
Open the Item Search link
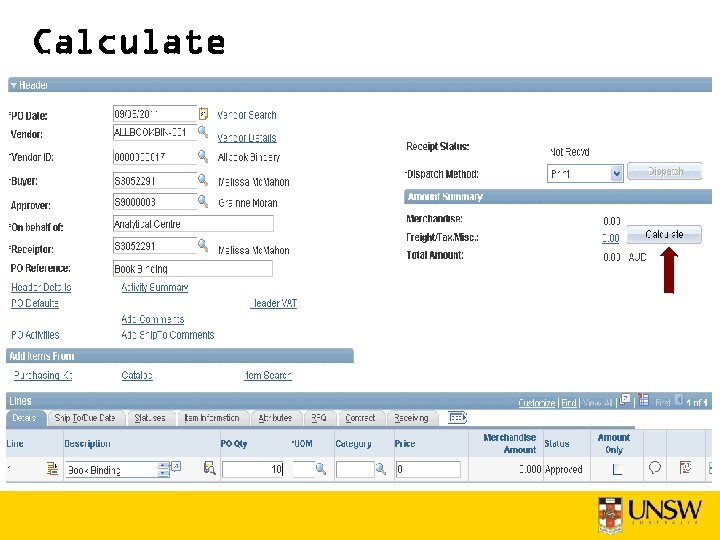coord(268,375)
